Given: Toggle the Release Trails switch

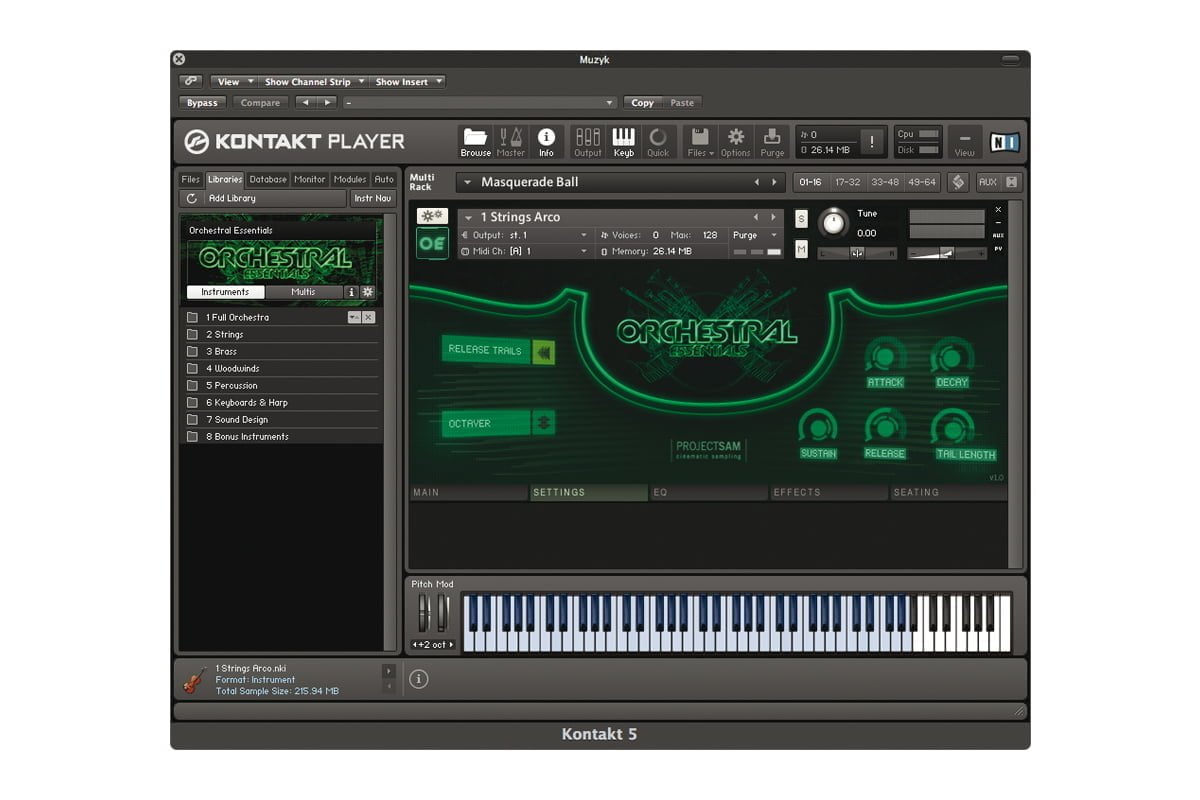Looking at the screenshot, I should pyautogui.click(x=543, y=350).
